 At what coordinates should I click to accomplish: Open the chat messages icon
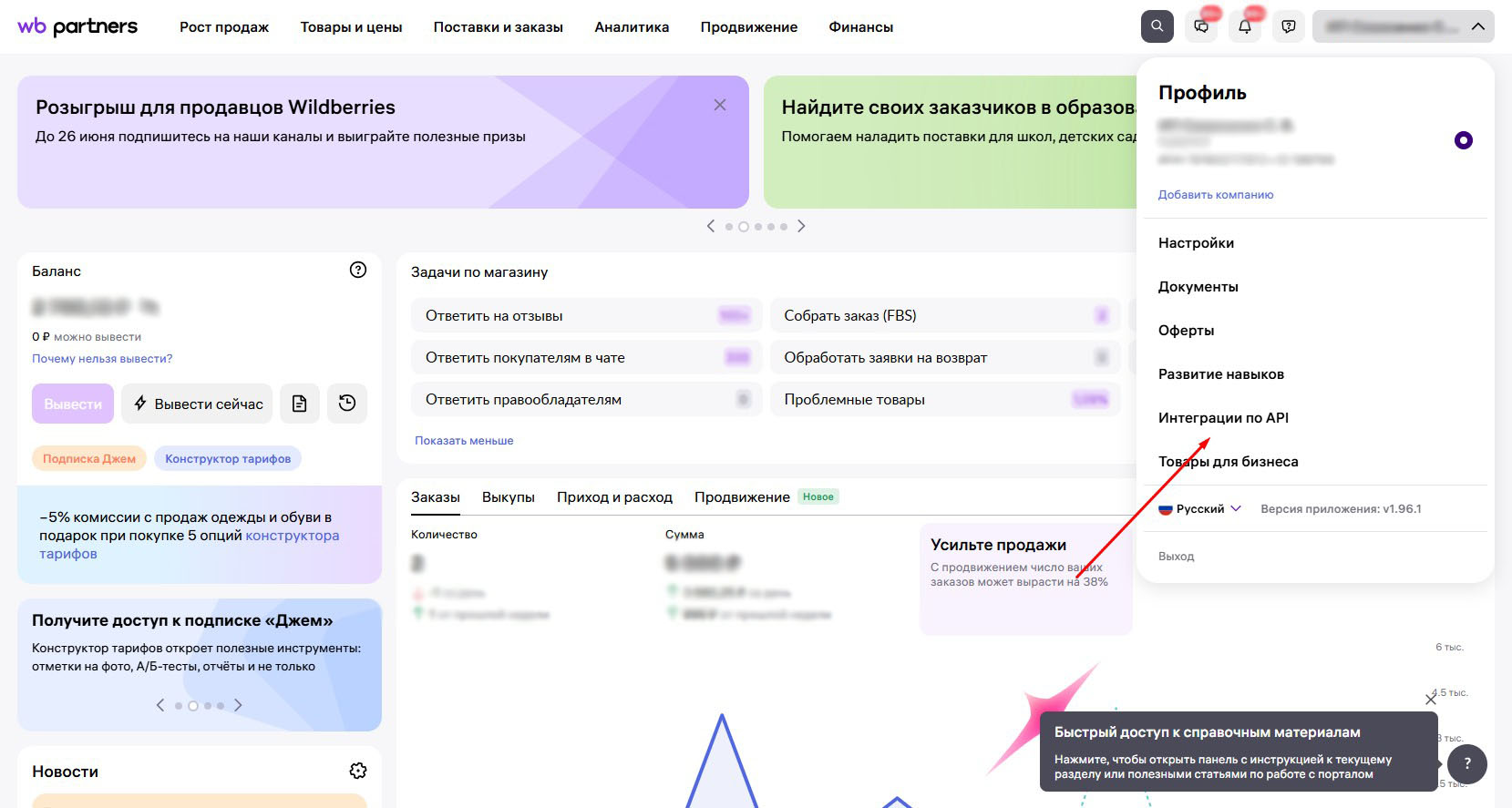(x=1201, y=26)
